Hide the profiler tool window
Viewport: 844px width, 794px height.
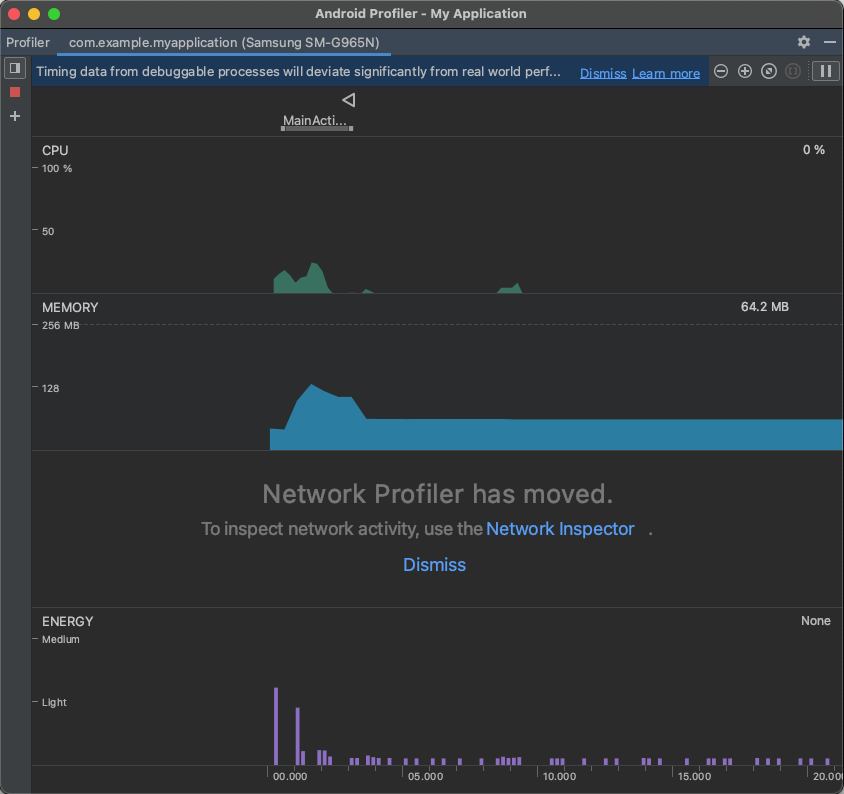click(x=829, y=42)
